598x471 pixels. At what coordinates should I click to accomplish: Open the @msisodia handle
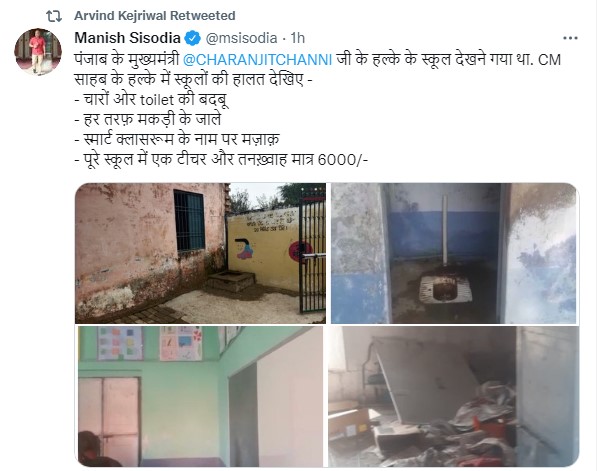pos(241,38)
